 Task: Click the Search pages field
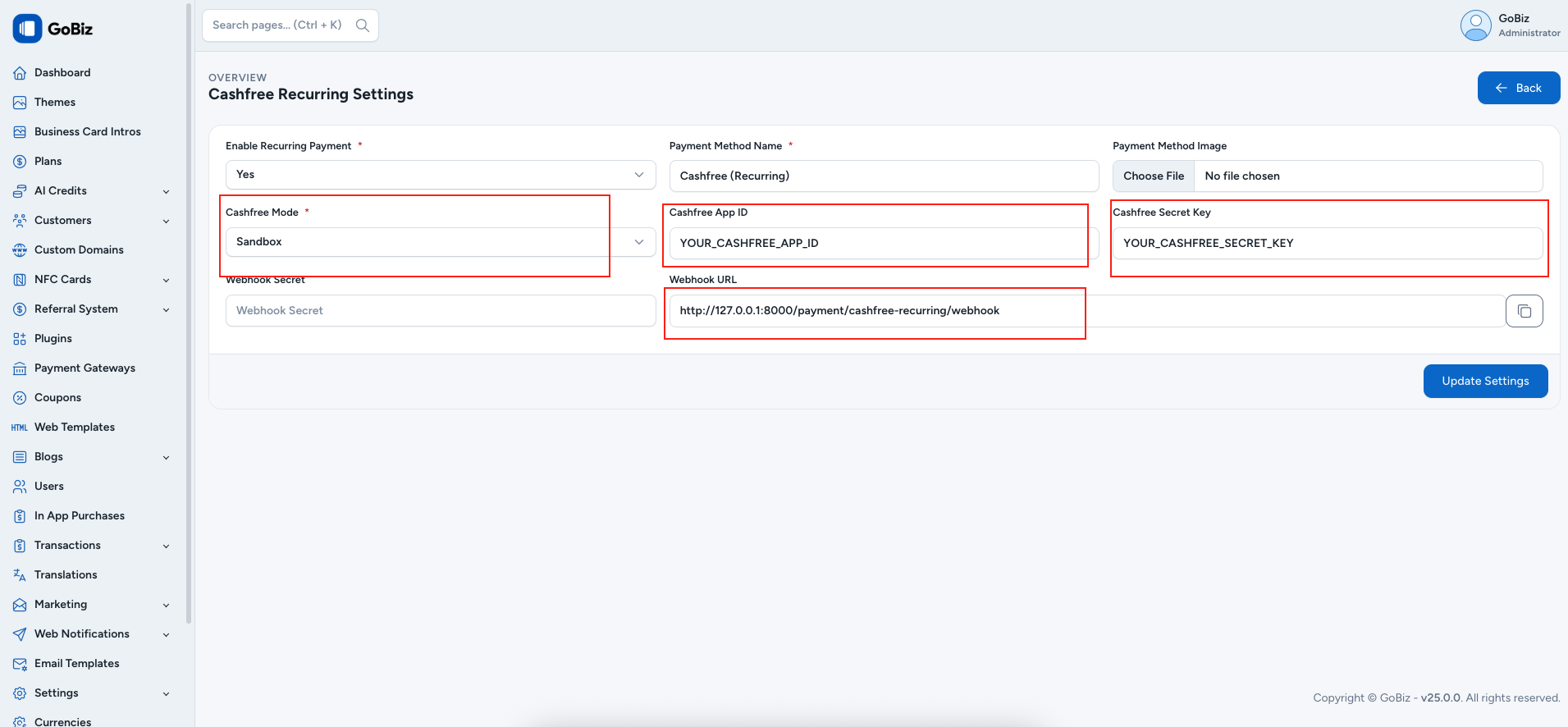pos(290,25)
